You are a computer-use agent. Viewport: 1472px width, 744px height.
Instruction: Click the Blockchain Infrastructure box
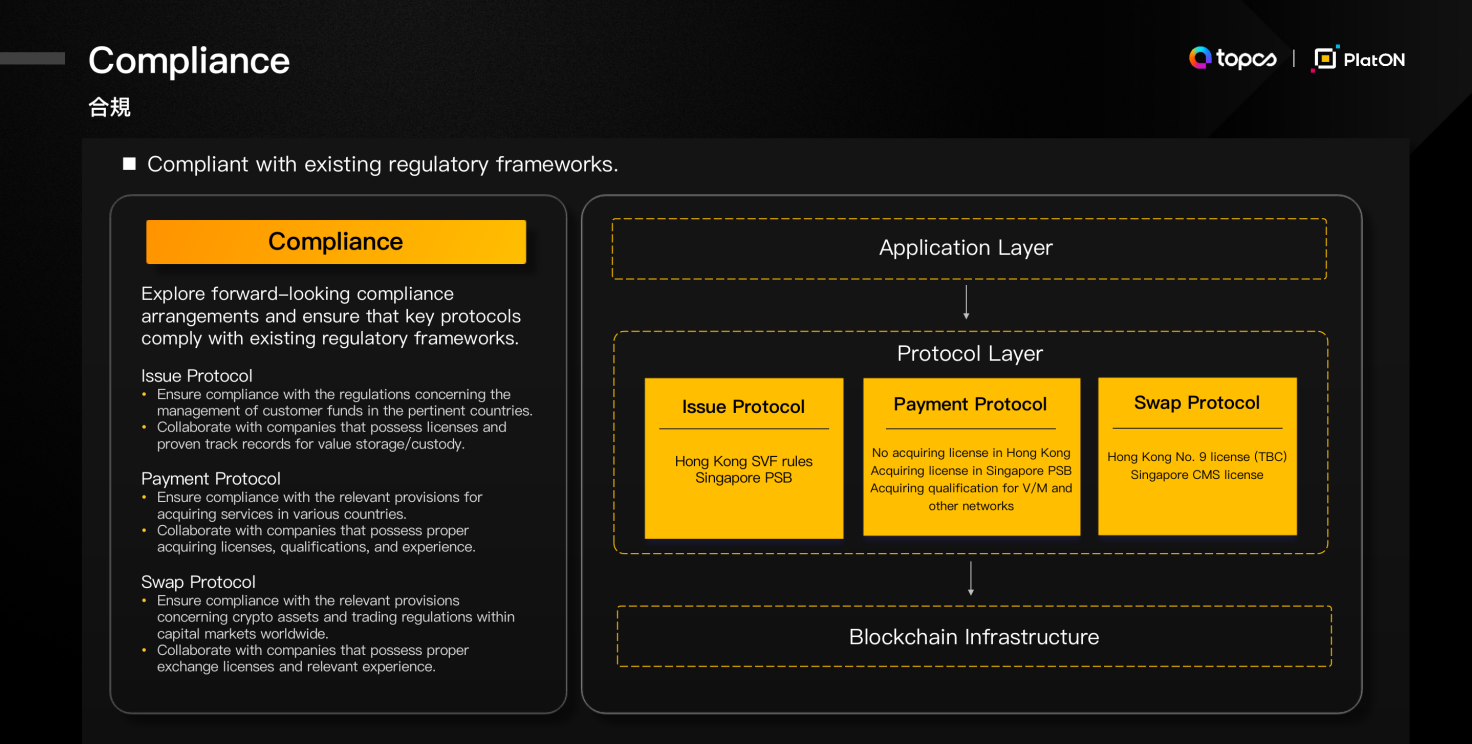point(974,637)
